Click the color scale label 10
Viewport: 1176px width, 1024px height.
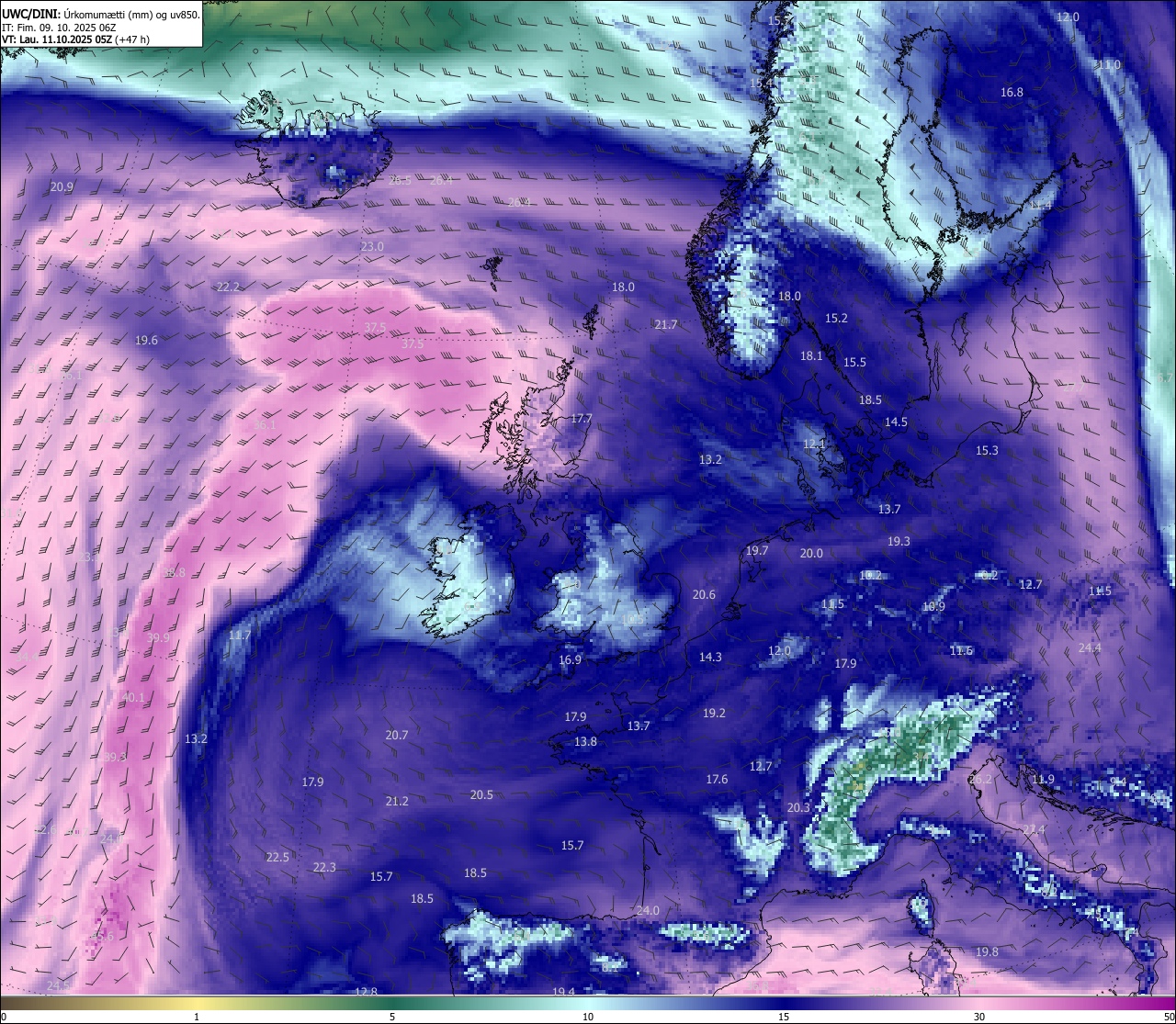pos(588,1017)
